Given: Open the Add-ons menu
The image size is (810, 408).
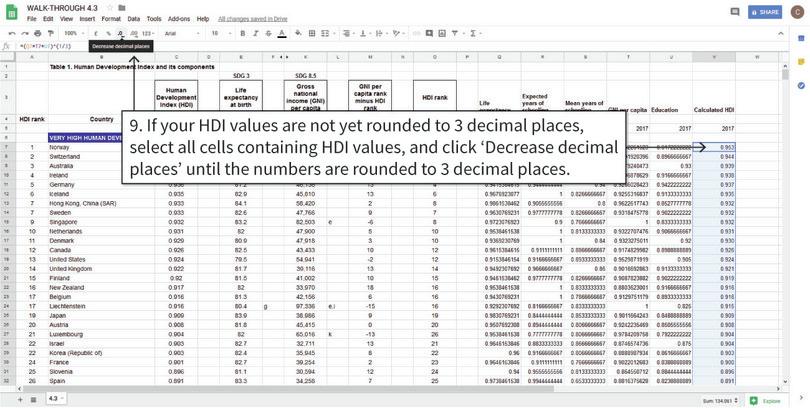Looking at the screenshot, I should click(x=179, y=19).
